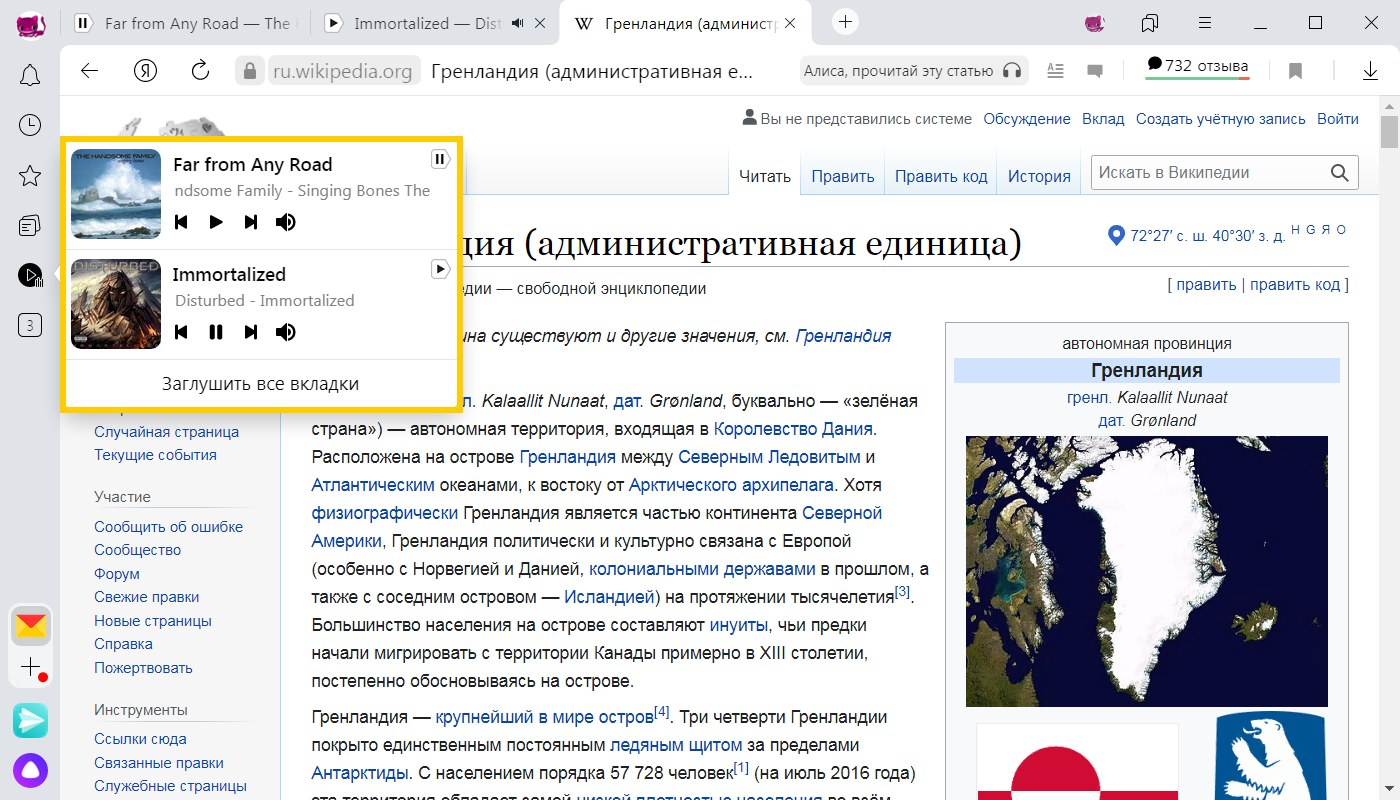The height and width of the screenshot is (800, 1400).
Task: Open the Править tab
Action: 843,176
